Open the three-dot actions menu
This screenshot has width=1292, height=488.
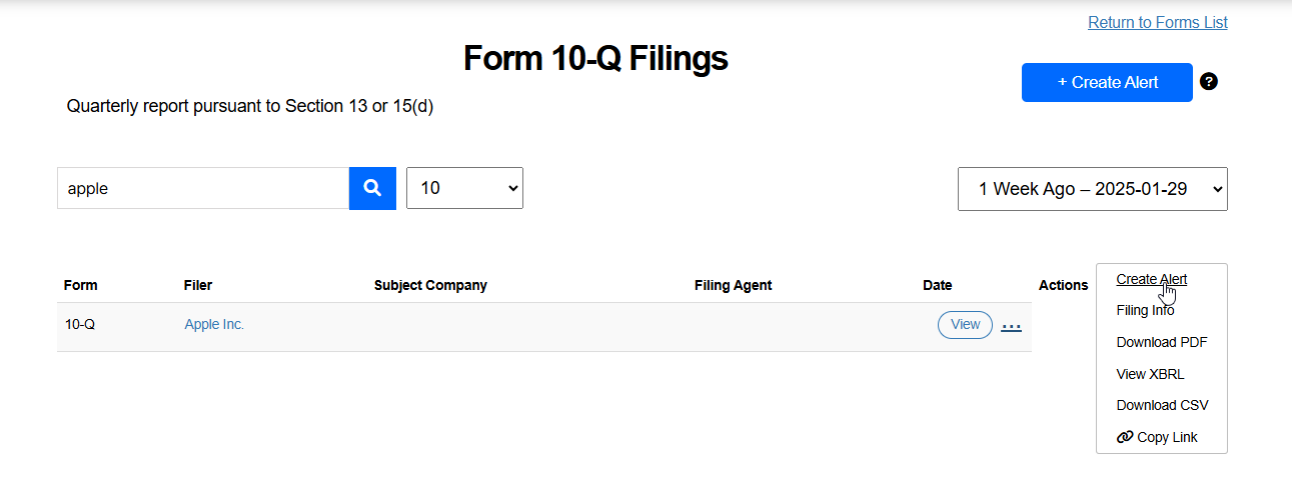[x=1011, y=326]
